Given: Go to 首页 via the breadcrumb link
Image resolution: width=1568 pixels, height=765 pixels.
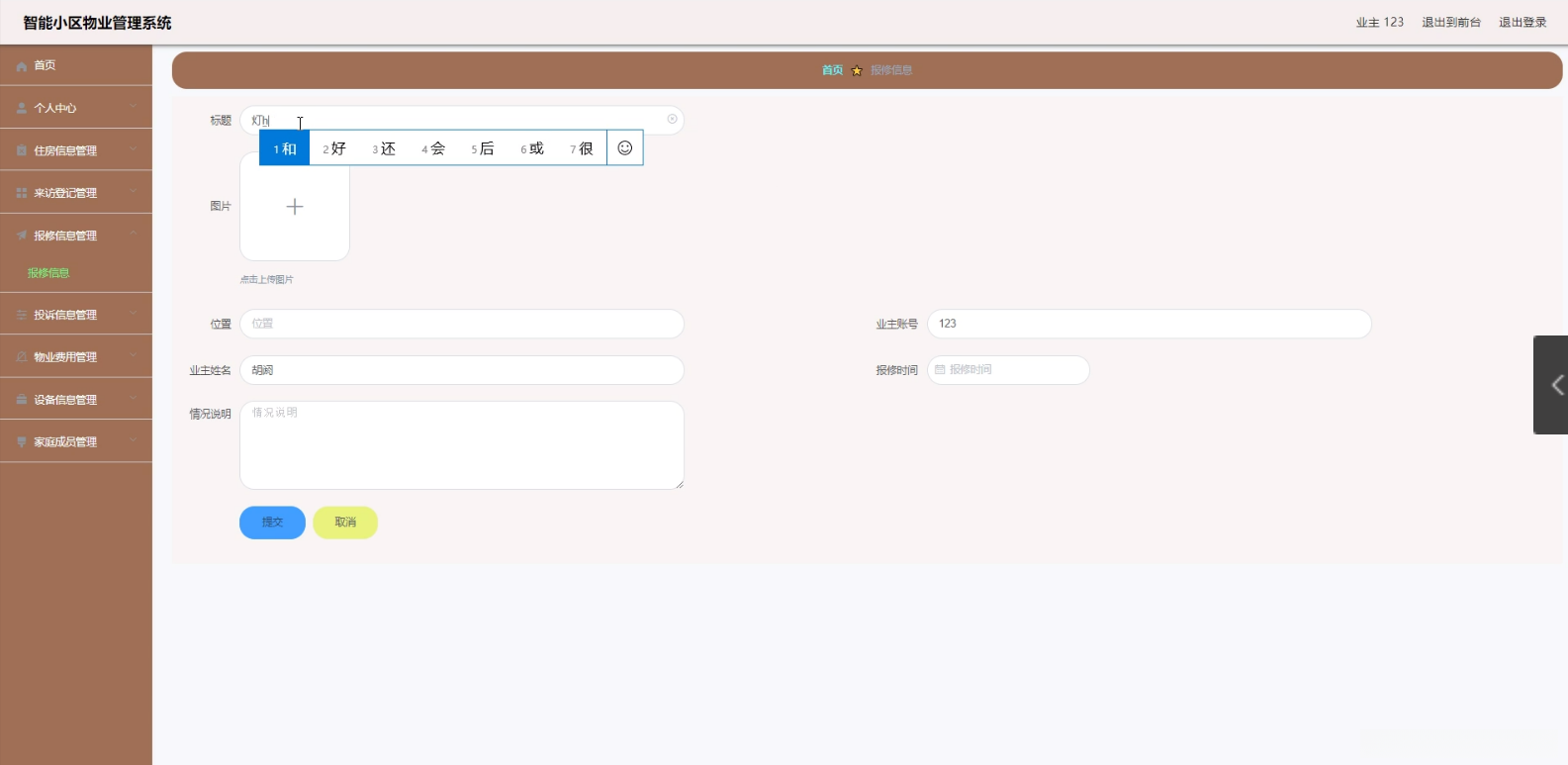Looking at the screenshot, I should point(832,70).
